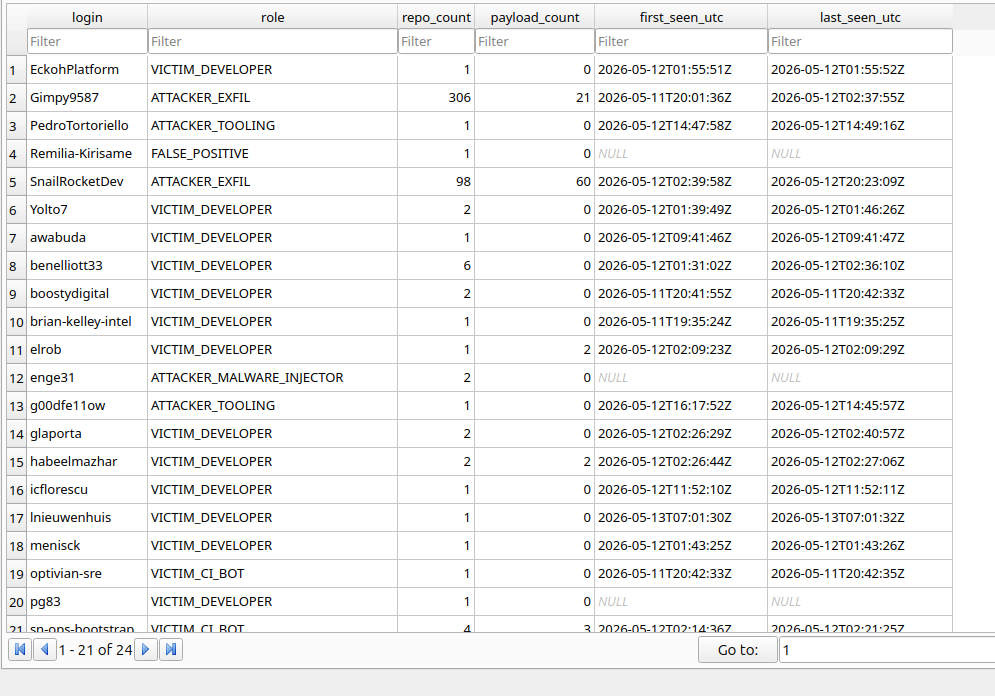Select the PedroTortoriello login cell
The height and width of the screenshot is (696, 995).
click(x=87, y=126)
